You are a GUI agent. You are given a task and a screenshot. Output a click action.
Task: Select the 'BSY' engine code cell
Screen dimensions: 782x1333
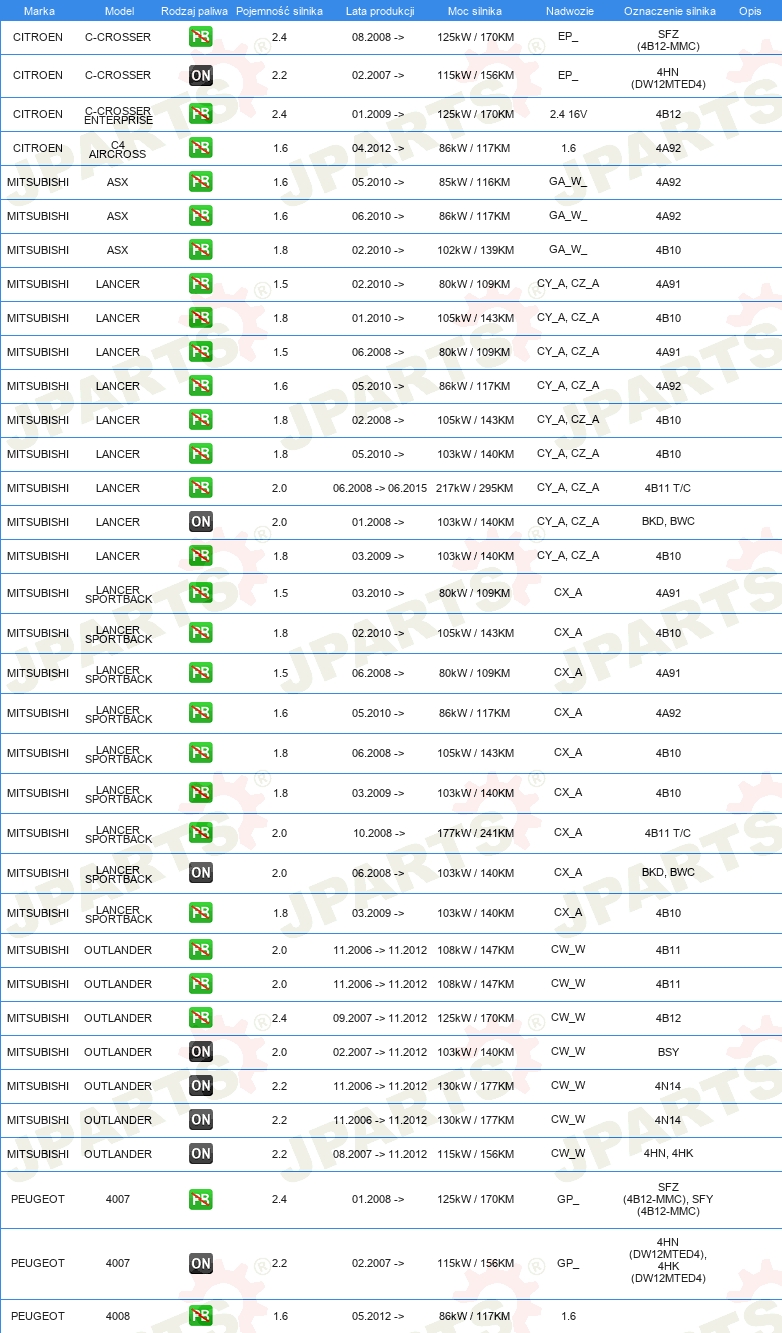click(x=668, y=1052)
